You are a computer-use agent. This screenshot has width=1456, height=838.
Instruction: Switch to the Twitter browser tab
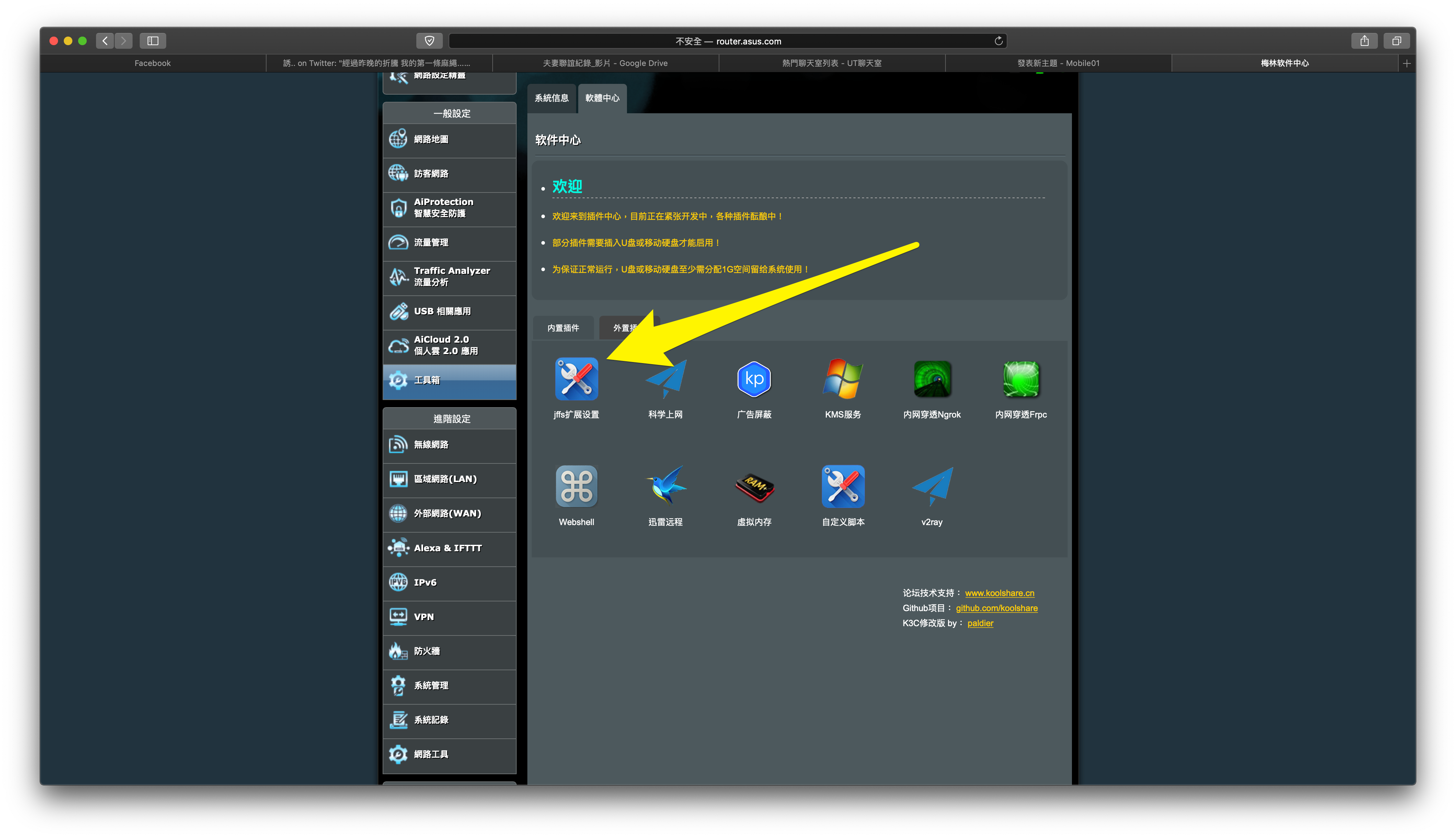click(379, 63)
